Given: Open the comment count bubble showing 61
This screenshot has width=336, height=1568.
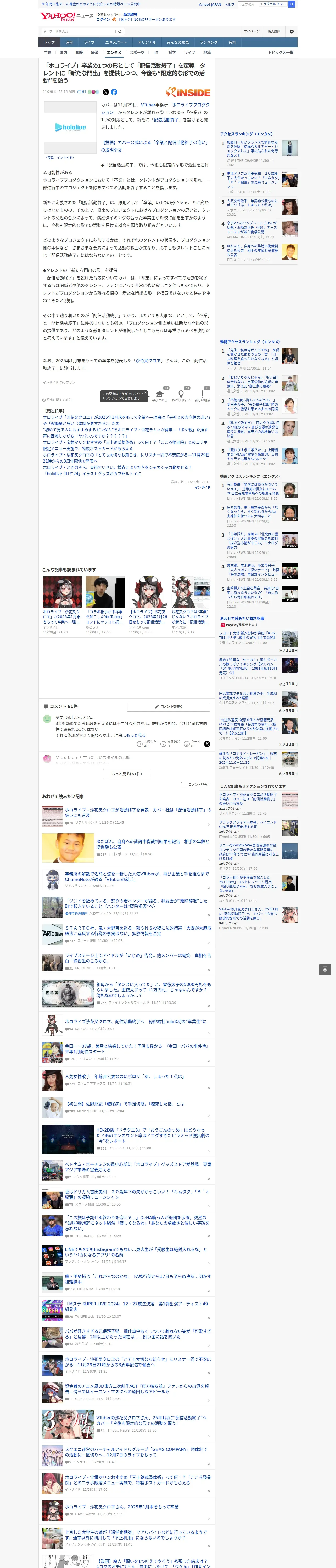Looking at the screenshot, I should 82,92.
